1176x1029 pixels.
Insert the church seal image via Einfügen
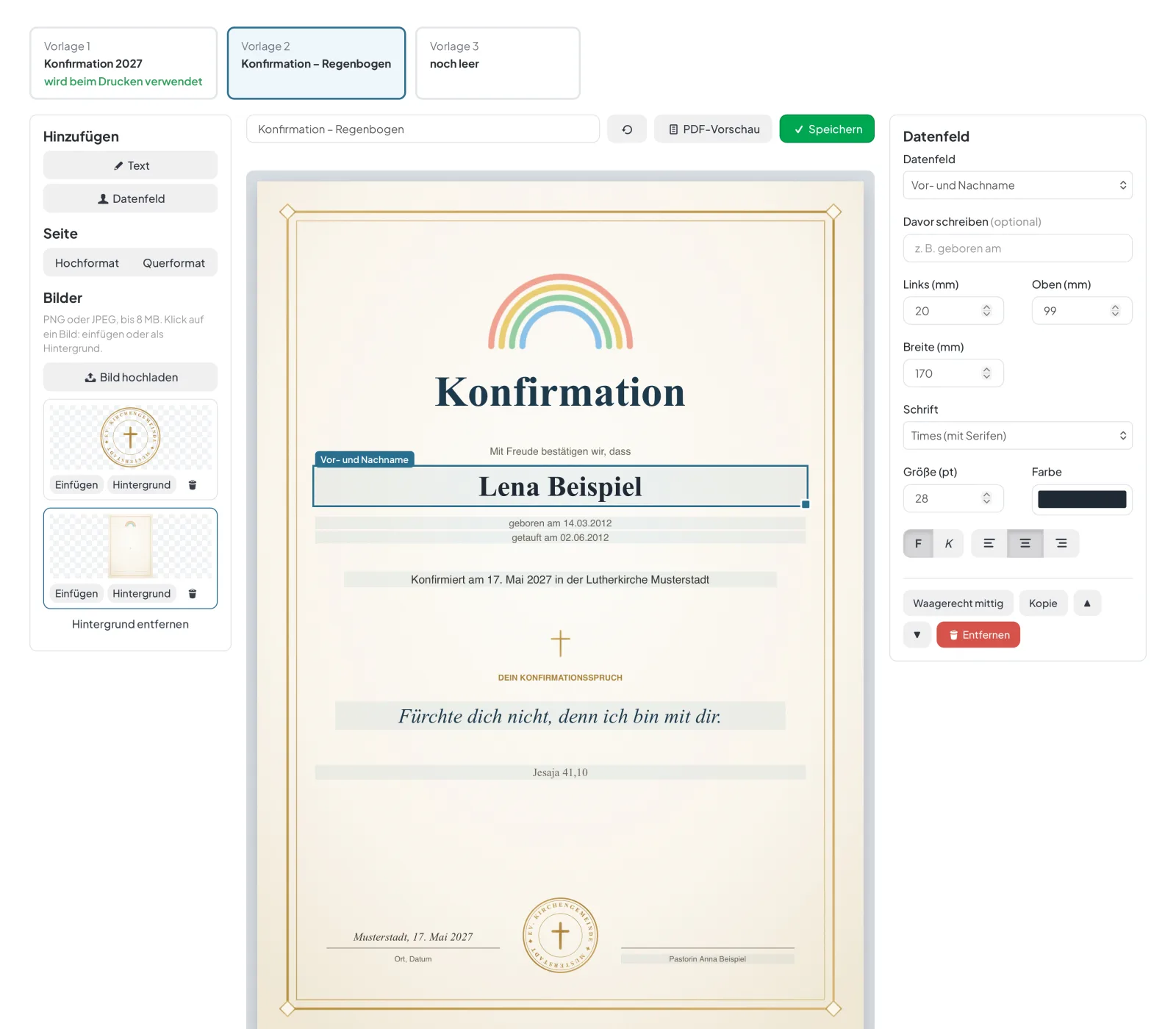point(76,485)
